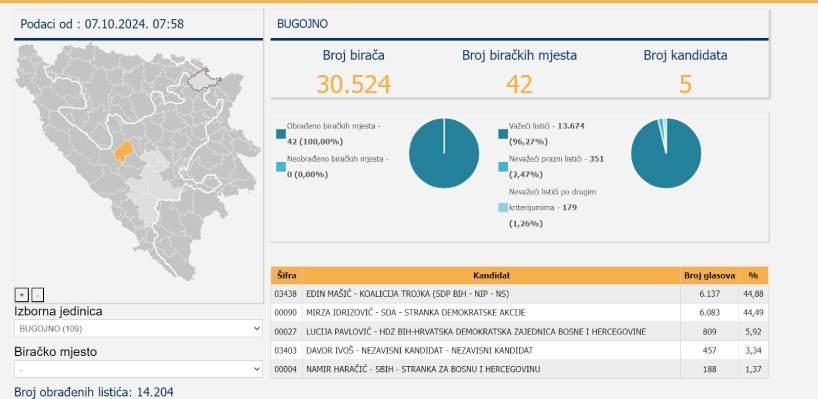Viewport: 818px width, 399px height.
Task: Click the candidates count 5
Action: 685,83
